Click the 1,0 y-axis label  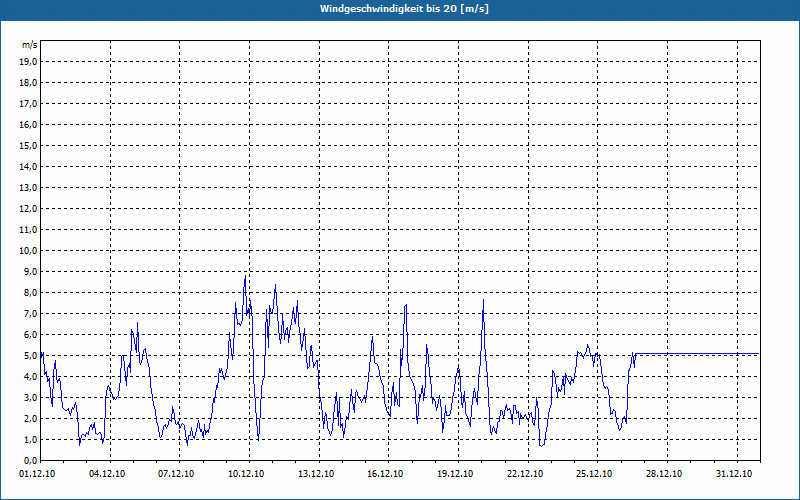tap(31, 439)
